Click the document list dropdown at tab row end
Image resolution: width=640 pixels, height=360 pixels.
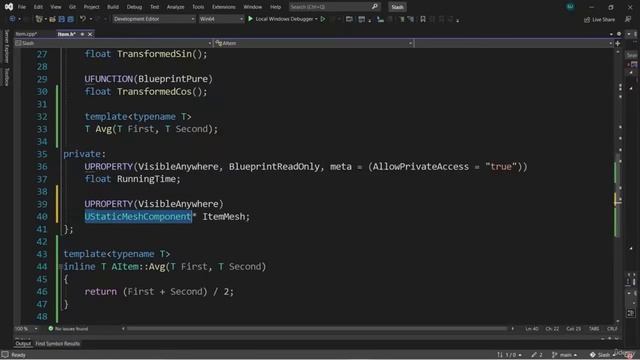click(611, 34)
